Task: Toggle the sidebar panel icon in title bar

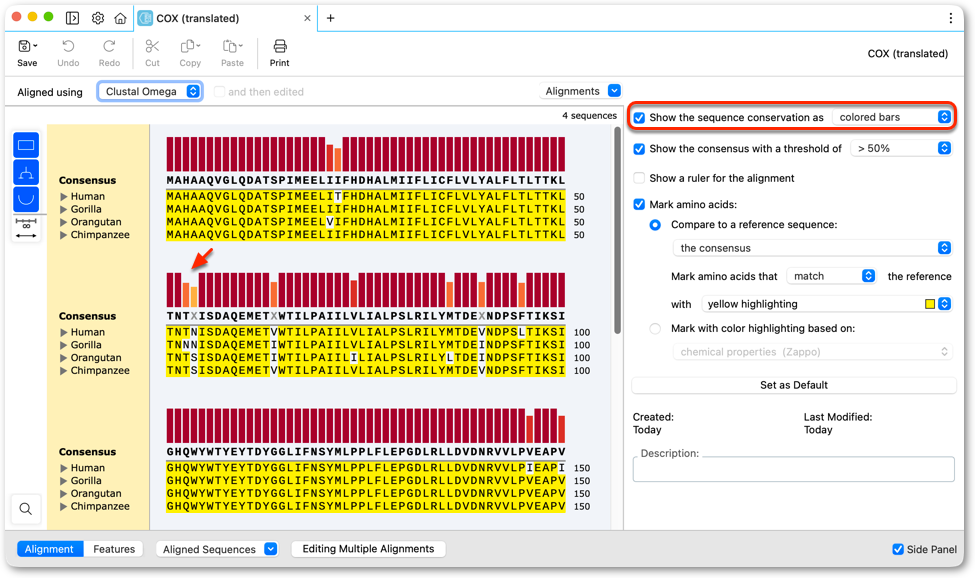Action: click(x=72, y=18)
